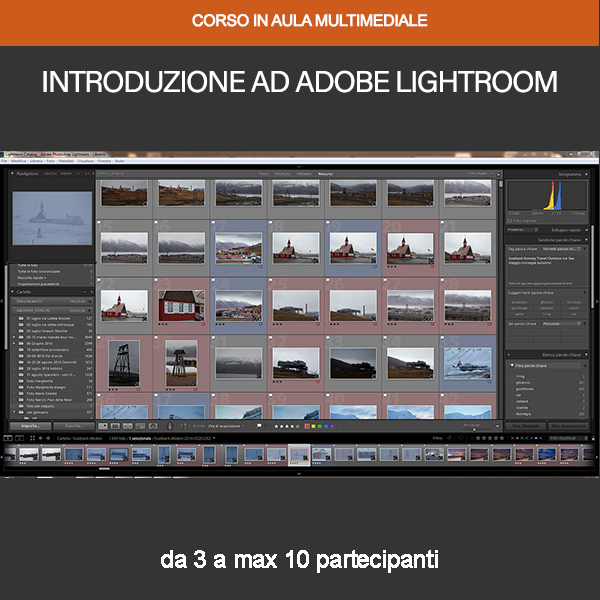Image resolution: width=600 pixels, height=600 pixels.
Task: Set Navigator zoom to RIEMPI
Action: [x=66, y=174]
